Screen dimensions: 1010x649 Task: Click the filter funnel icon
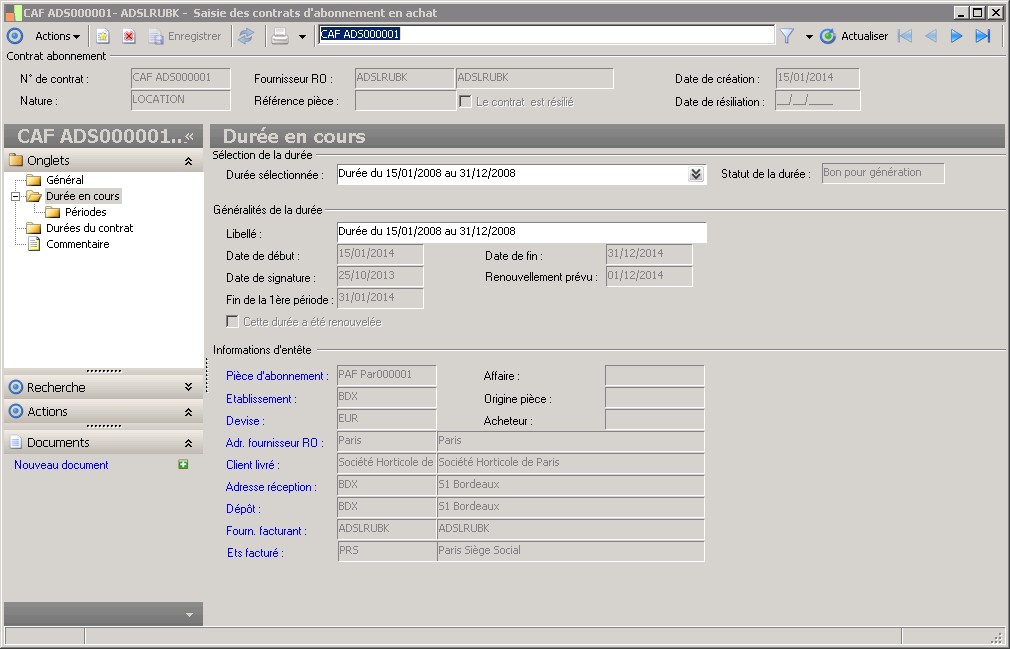[x=787, y=36]
